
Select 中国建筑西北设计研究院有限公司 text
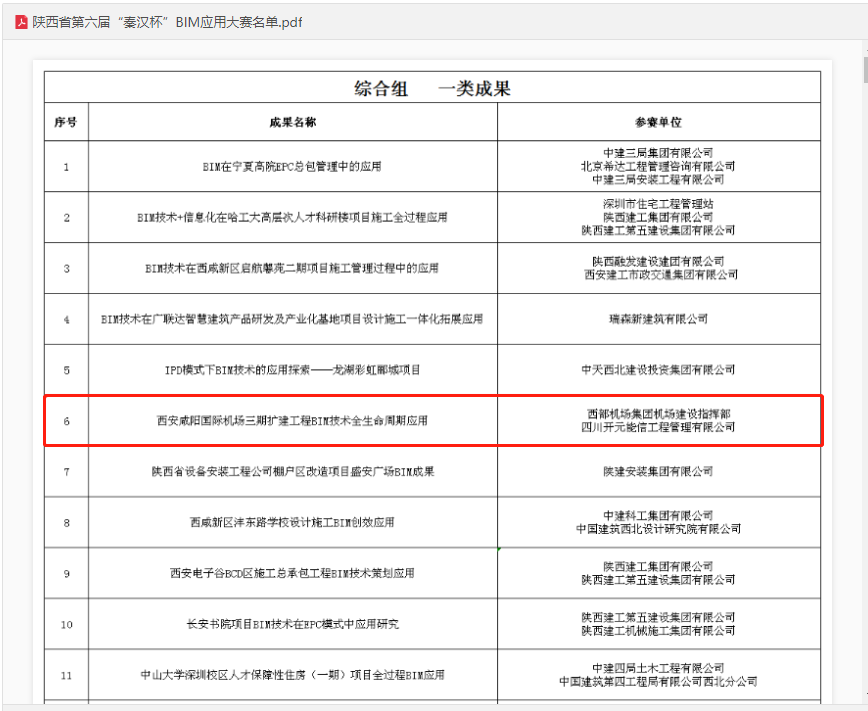pyautogui.click(x=658, y=529)
